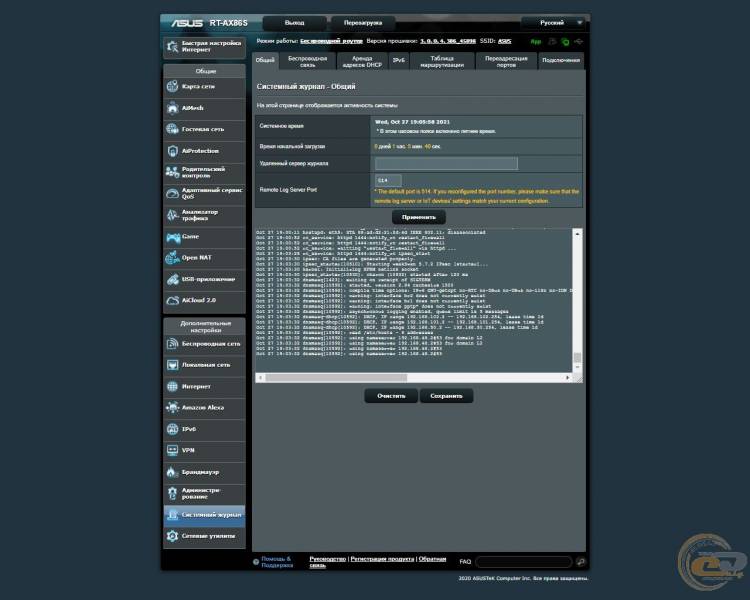The height and width of the screenshot is (600, 750).
Task: Open Quick Internet Setup wizard icon
Action: (x=172, y=46)
